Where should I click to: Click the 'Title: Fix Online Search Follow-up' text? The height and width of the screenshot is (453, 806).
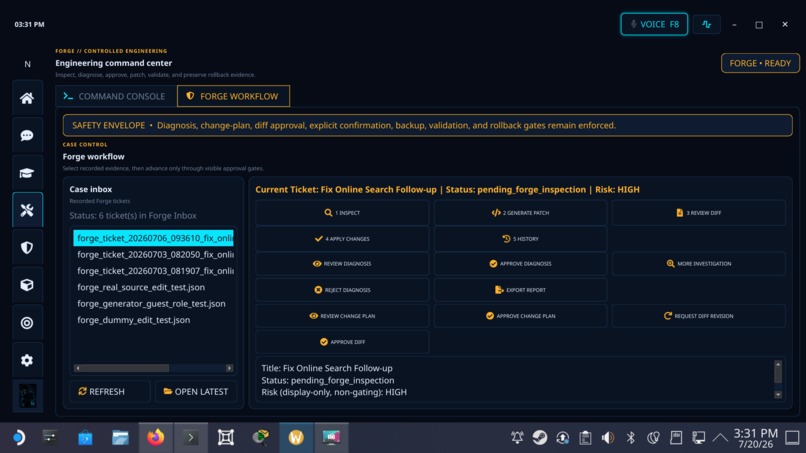[327, 368]
